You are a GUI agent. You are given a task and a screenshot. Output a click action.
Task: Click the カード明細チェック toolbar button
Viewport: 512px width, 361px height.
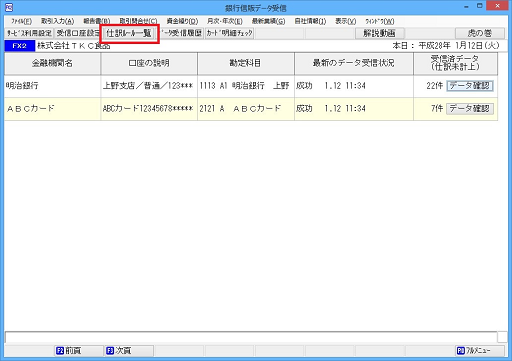[229, 33]
